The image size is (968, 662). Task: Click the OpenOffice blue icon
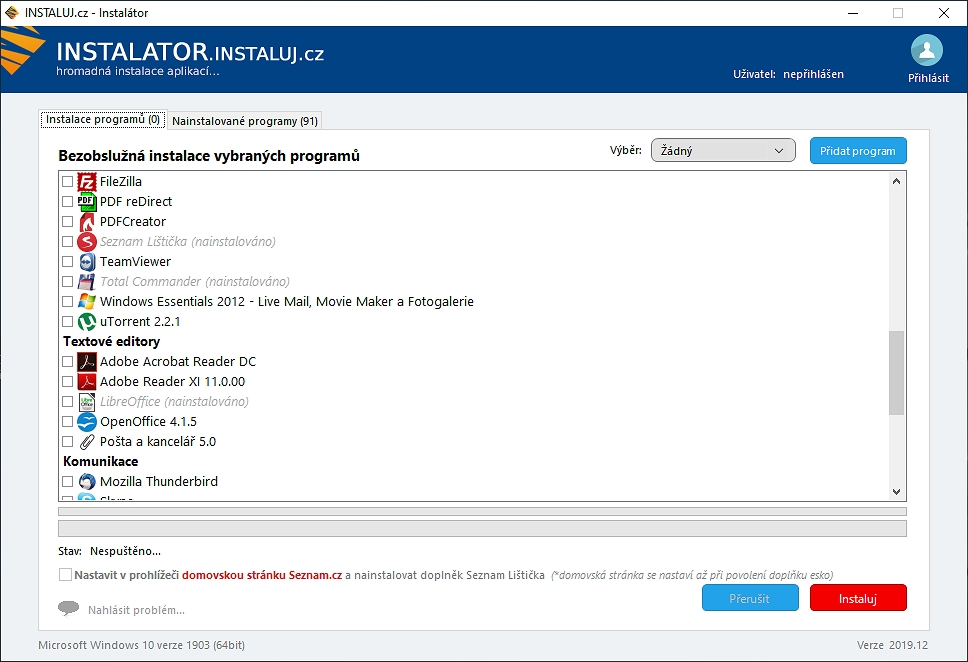(87, 422)
